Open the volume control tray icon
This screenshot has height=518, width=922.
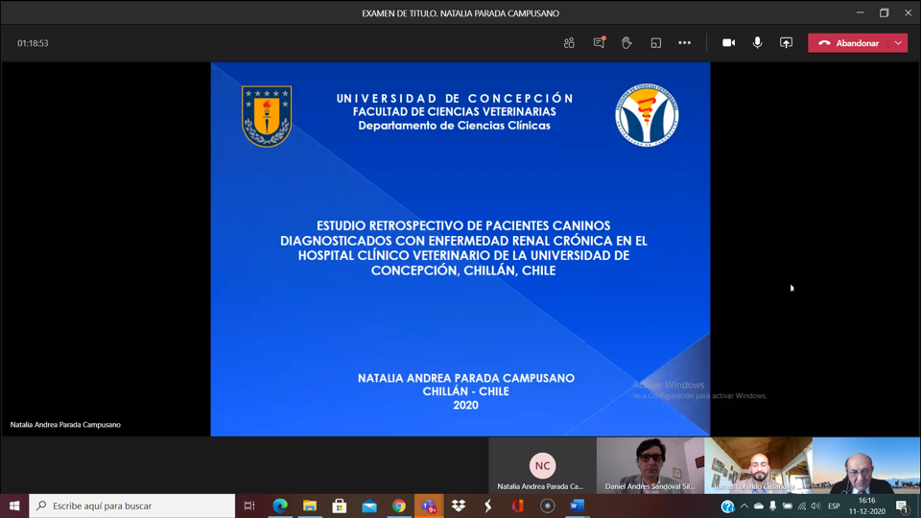coord(816,506)
